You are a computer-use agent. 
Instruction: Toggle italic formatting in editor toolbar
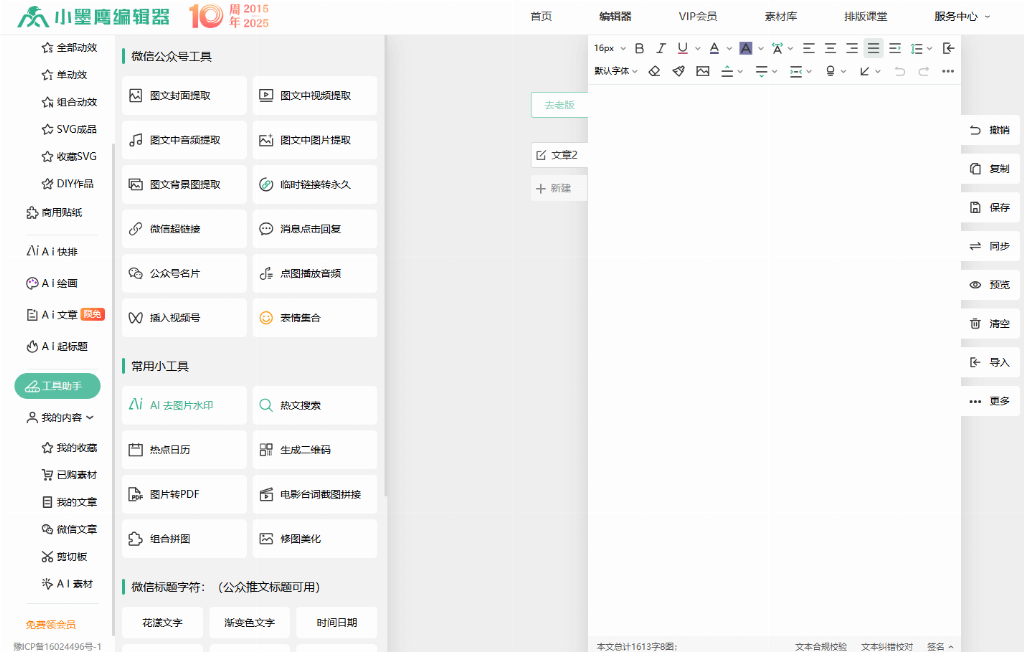pos(661,48)
